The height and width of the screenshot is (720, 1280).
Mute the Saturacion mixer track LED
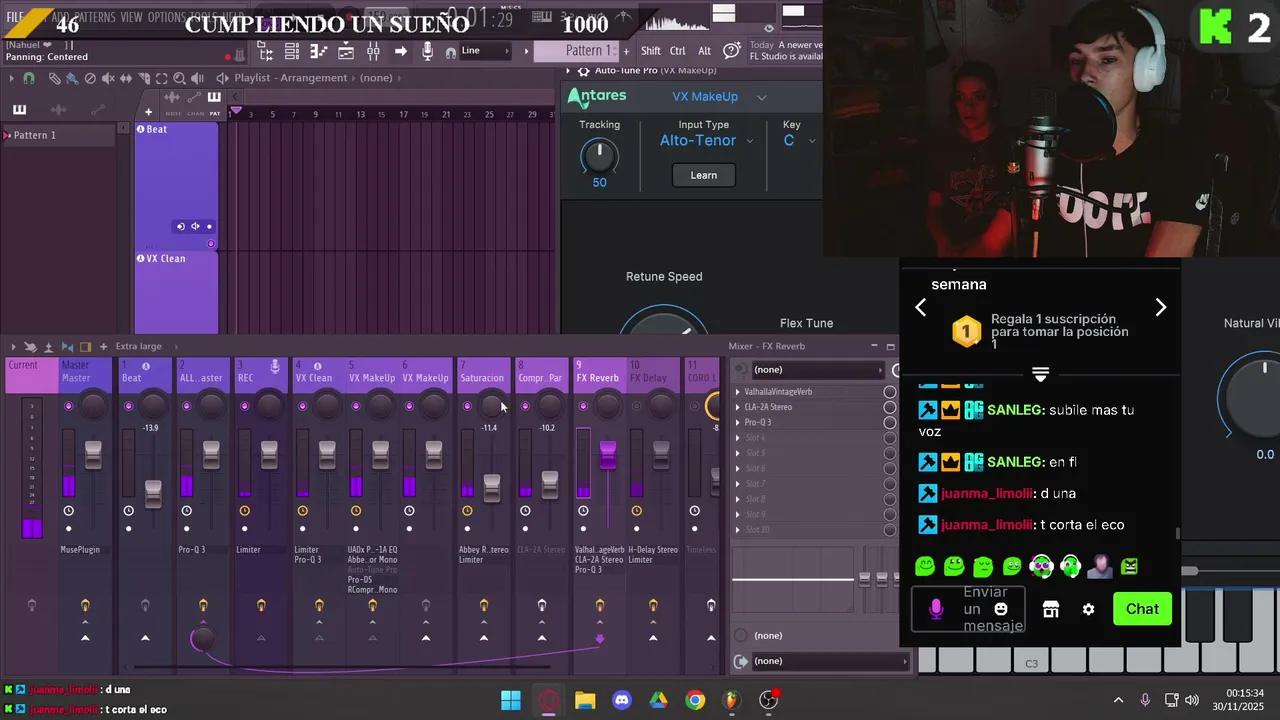click(x=467, y=406)
